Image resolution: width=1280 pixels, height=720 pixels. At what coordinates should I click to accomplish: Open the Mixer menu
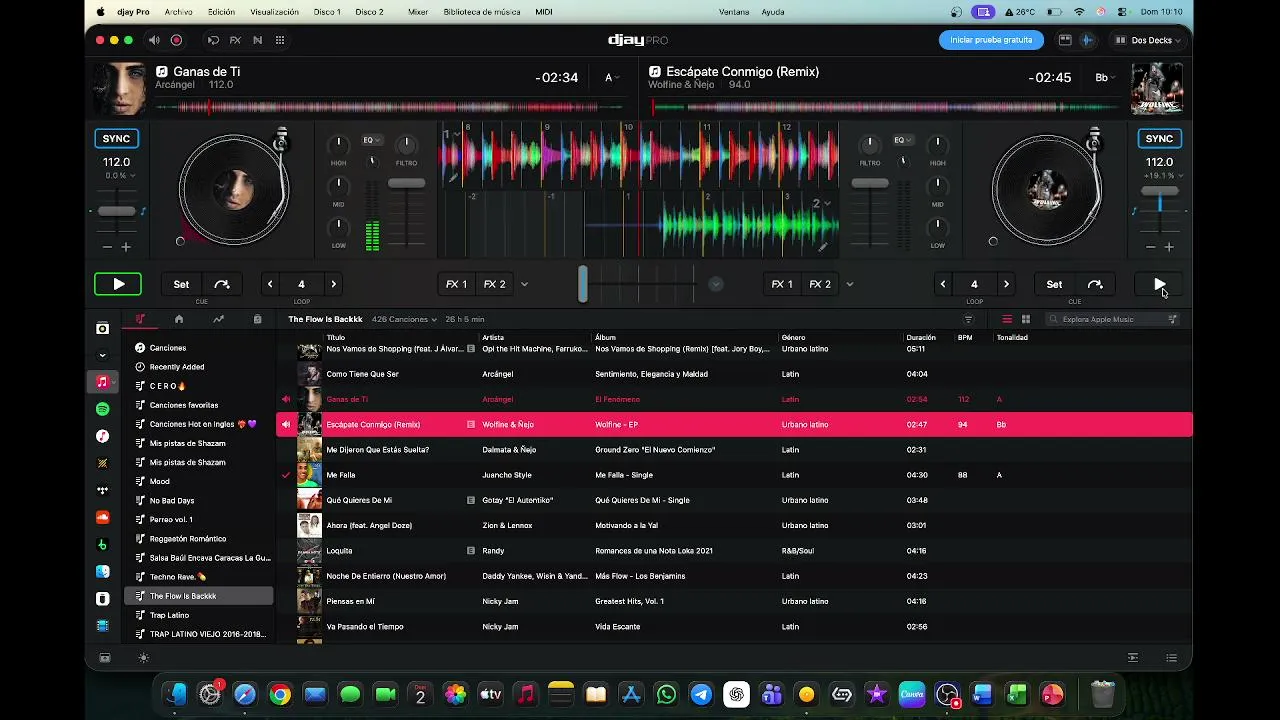(419, 12)
